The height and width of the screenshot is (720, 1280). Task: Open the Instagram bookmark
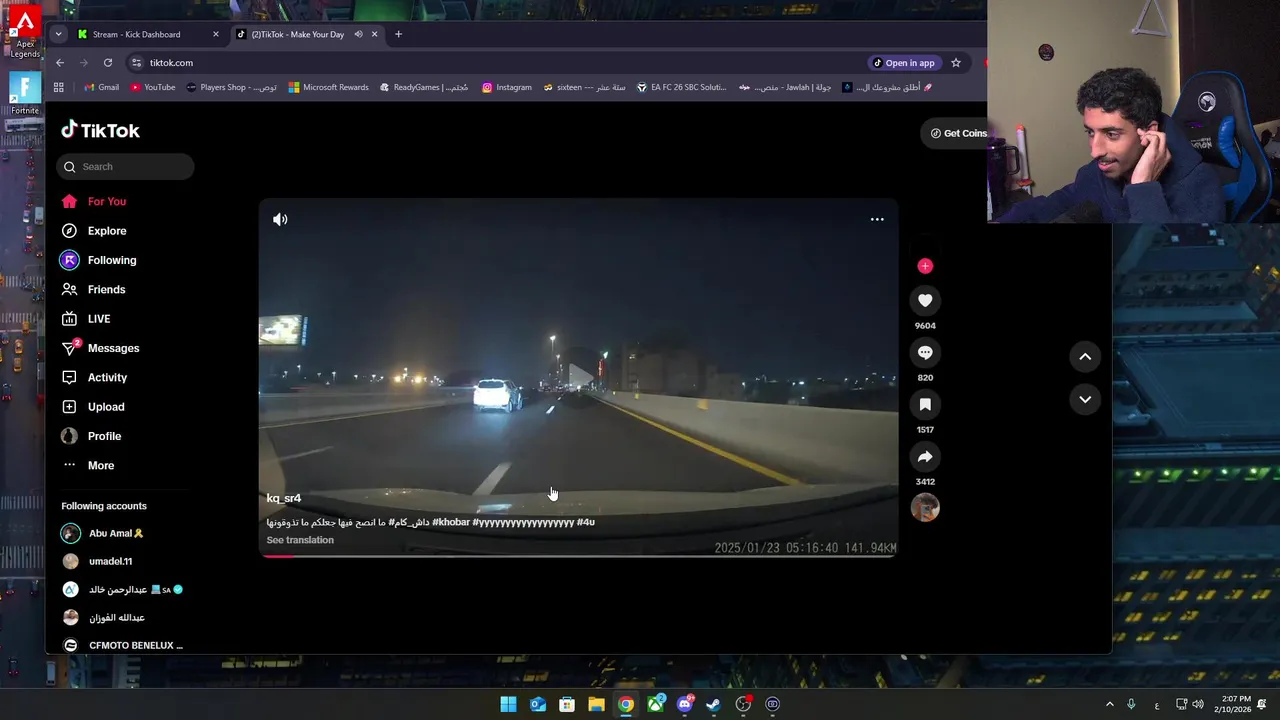[x=506, y=87]
